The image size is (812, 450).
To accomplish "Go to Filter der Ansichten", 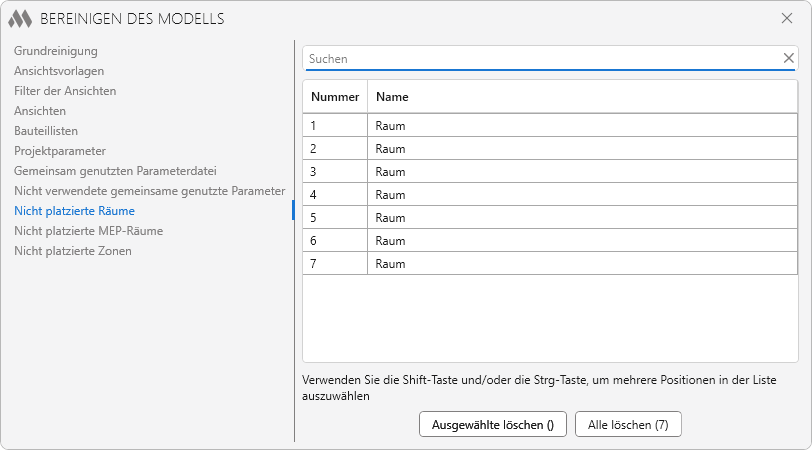I will pyautogui.click(x=65, y=91).
